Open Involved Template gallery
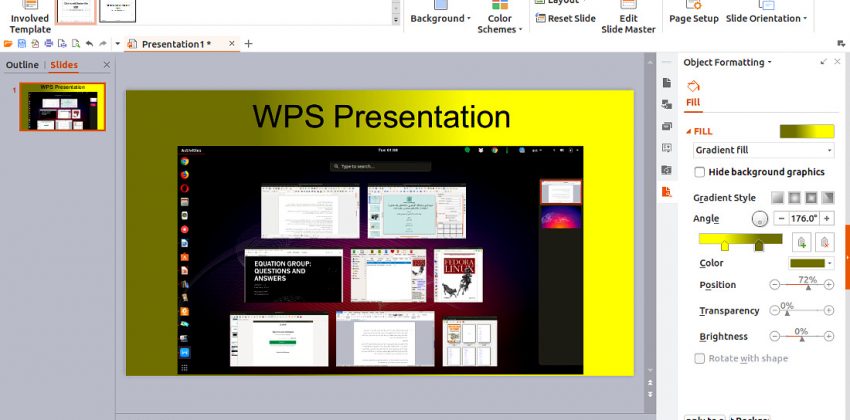This screenshot has width=850, height=420. (x=30, y=17)
